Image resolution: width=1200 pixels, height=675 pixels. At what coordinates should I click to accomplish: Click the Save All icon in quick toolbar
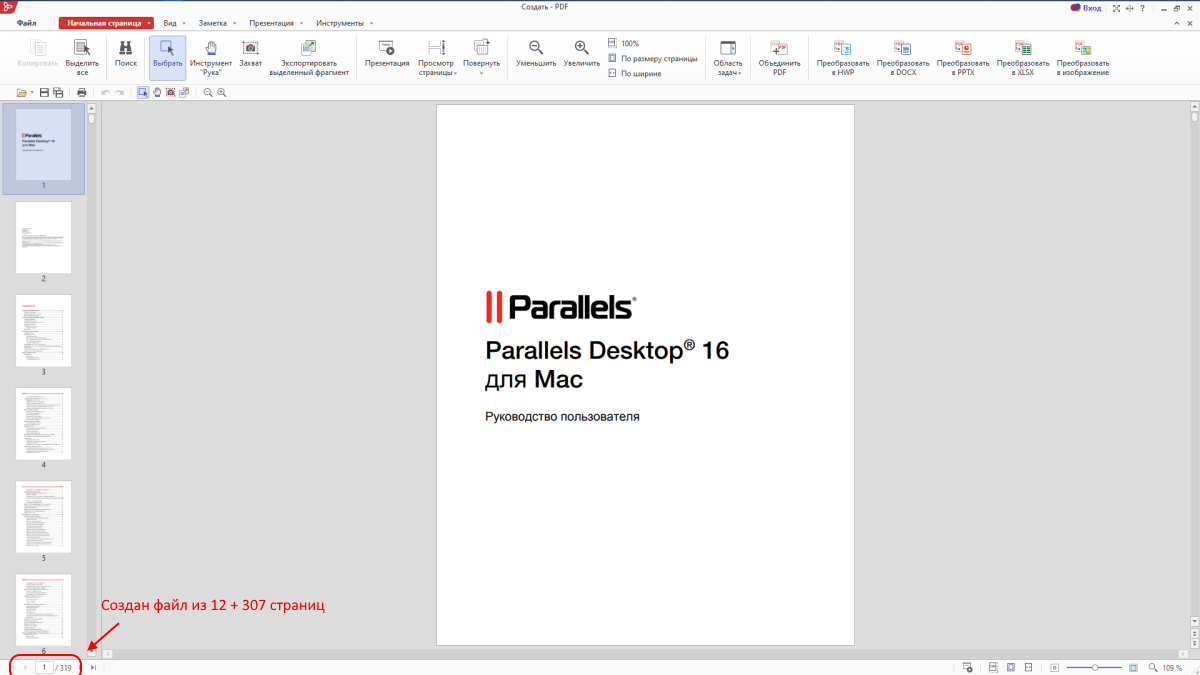[58, 93]
